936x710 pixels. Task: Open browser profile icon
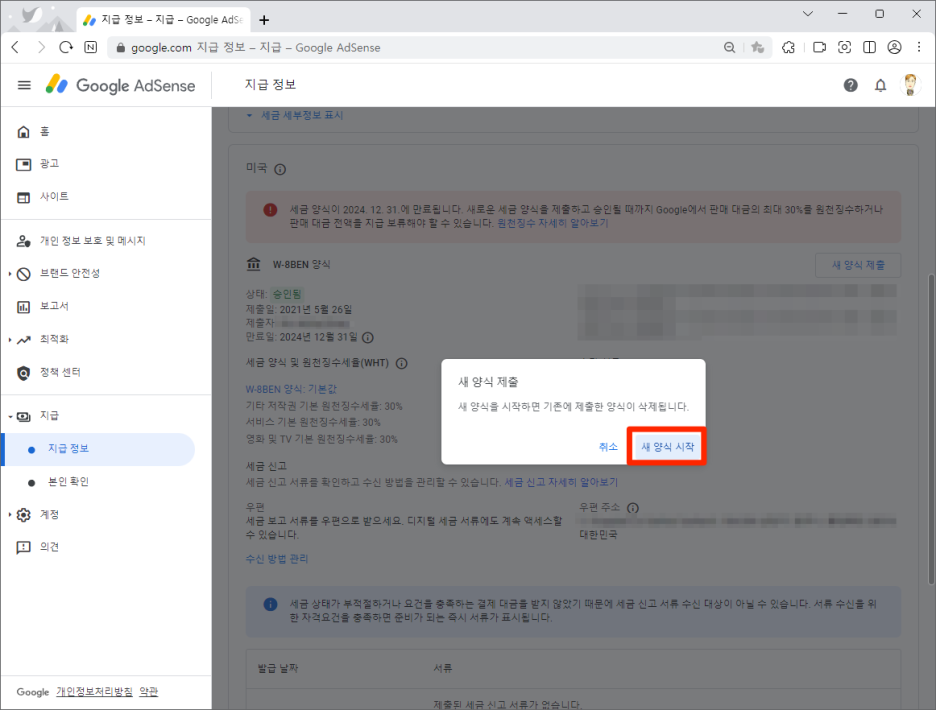[894, 47]
